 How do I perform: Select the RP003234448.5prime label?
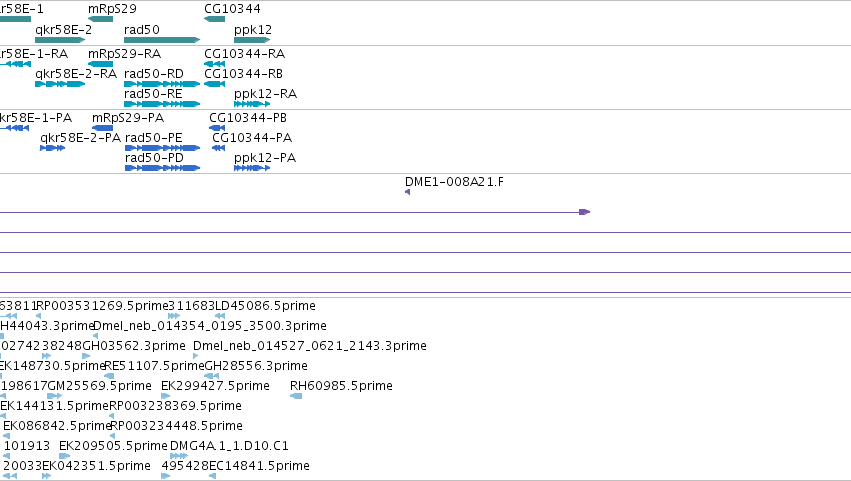coord(176,426)
